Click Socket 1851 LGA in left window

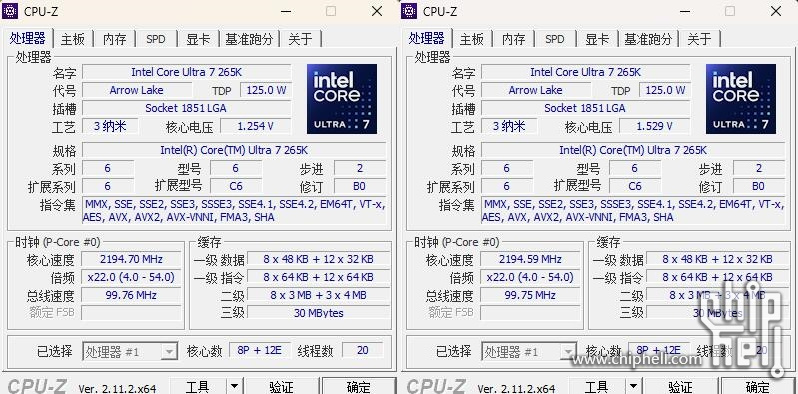(186, 108)
